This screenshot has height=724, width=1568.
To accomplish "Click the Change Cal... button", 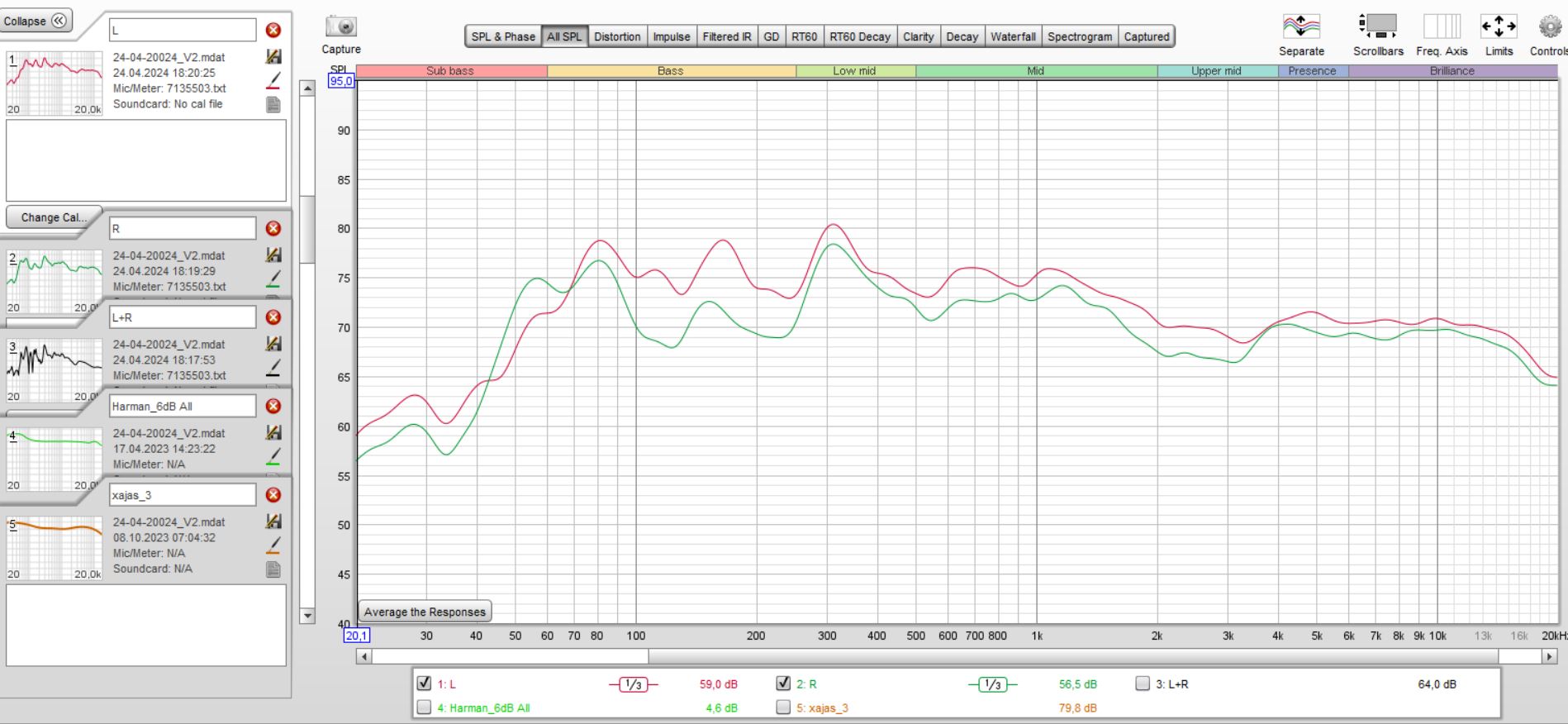I will coord(54,217).
